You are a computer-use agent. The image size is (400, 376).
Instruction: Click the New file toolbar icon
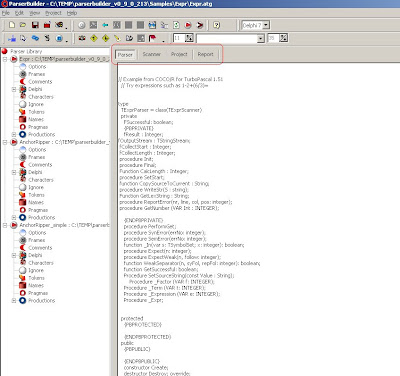[12, 25]
